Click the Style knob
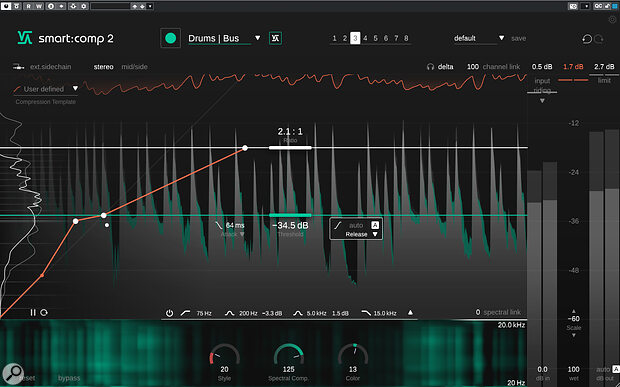The image size is (620, 387). [224, 355]
